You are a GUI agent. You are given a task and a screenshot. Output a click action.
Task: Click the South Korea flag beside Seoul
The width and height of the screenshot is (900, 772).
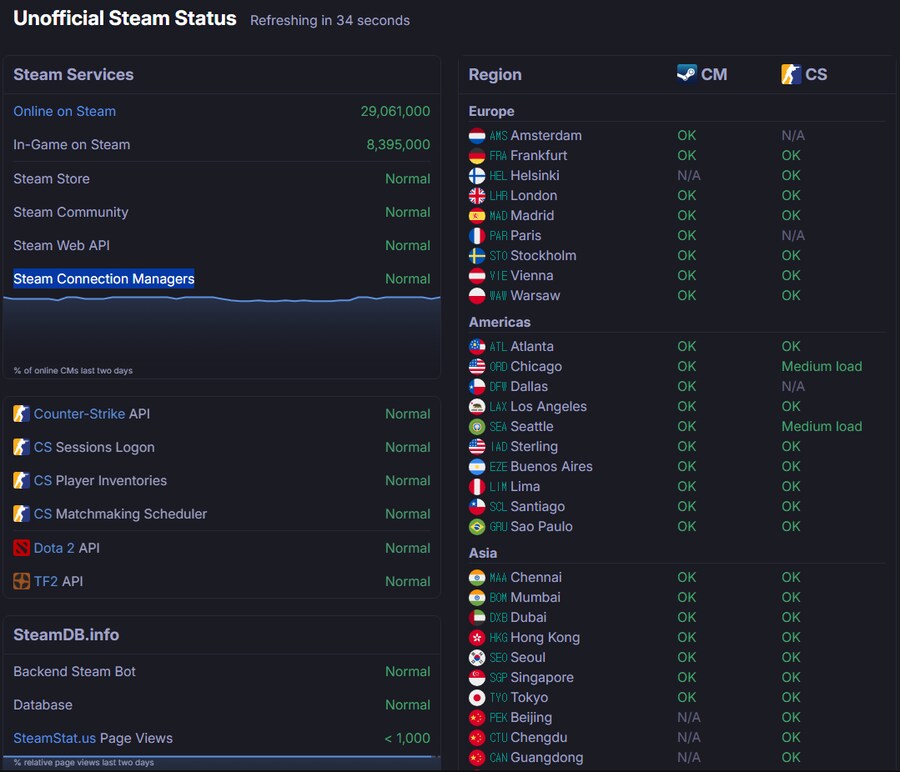tap(477, 658)
